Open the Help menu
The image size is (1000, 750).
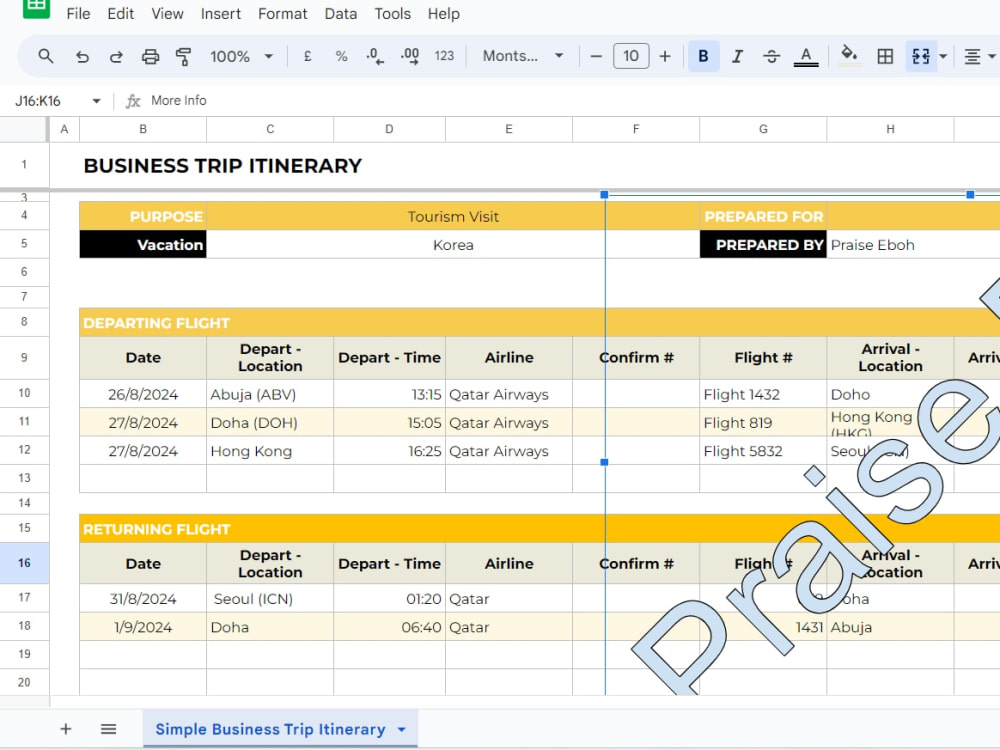pos(443,13)
